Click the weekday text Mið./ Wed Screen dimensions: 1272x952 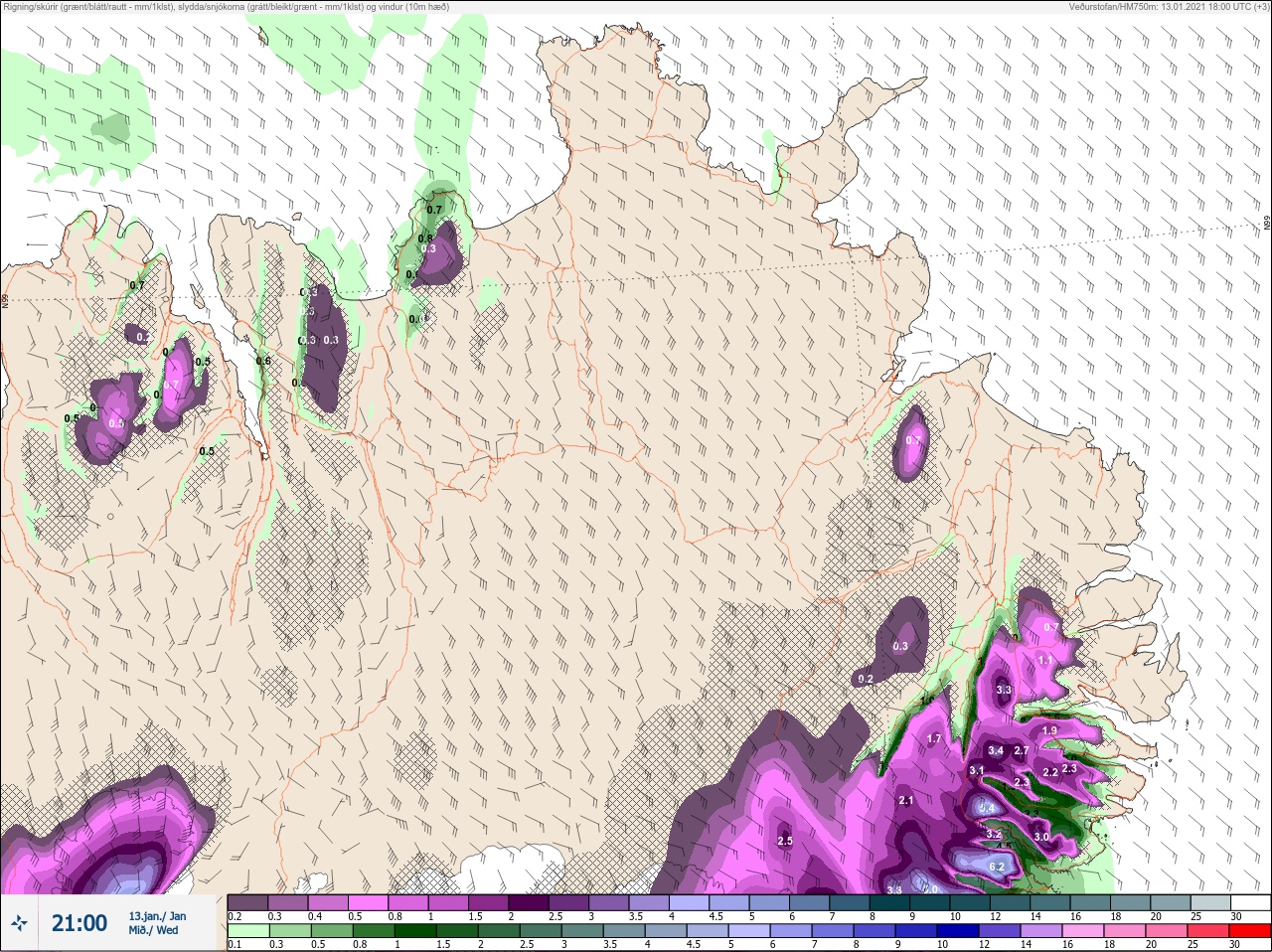[154, 930]
